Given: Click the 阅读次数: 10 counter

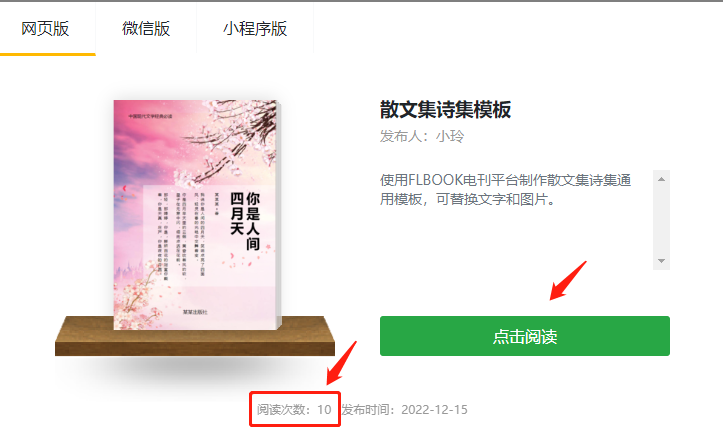Looking at the screenshot, I should click(x=294, y=410).
